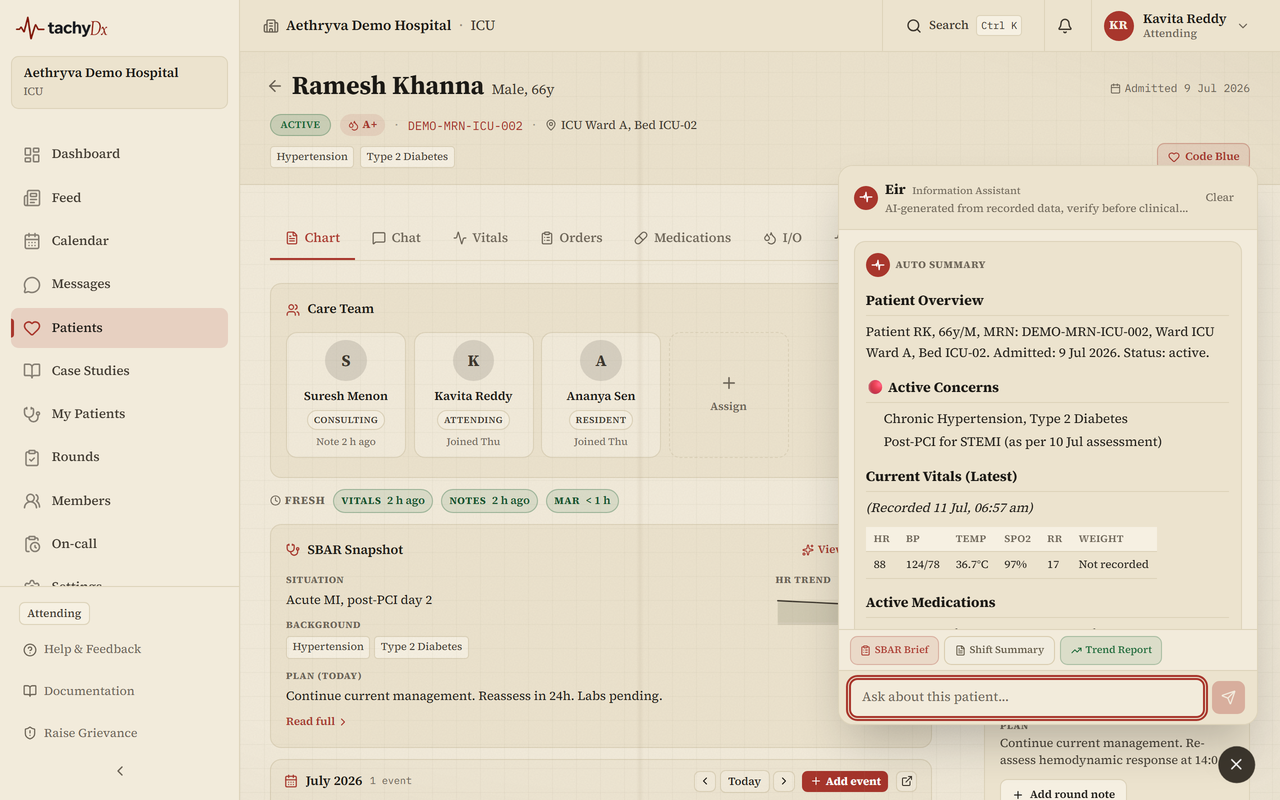Open calendar in external view icon

[x=907, y=781]
